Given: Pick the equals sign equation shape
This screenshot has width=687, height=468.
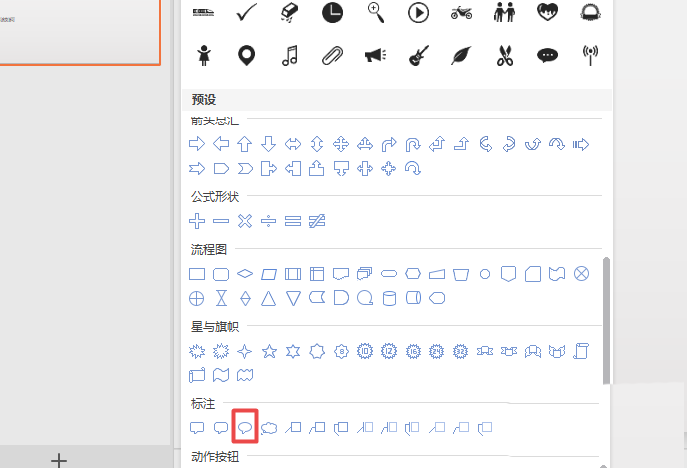Looking at the screenshot, I should 293,221.
